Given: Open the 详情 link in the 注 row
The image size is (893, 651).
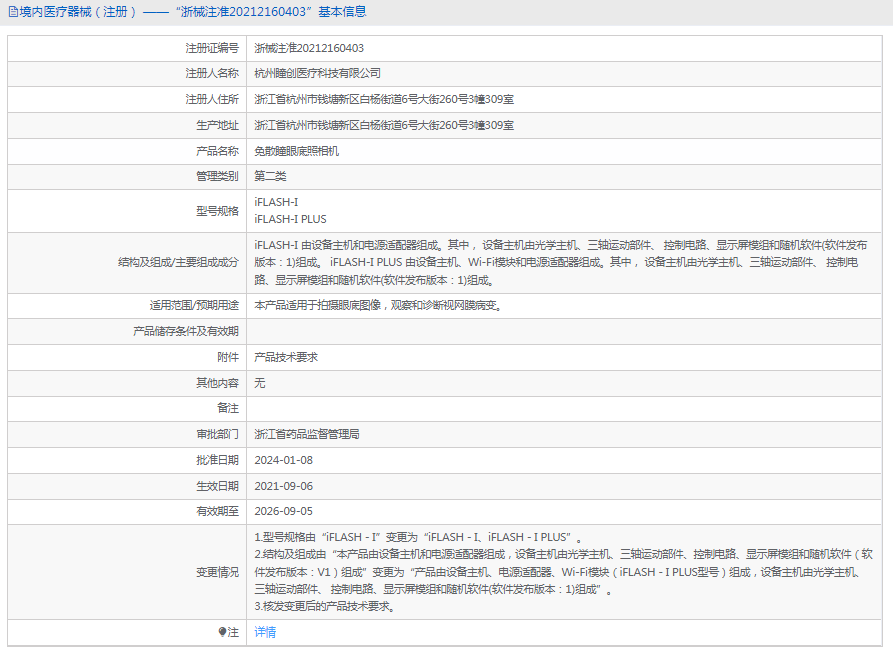Looking at the screenshot, I should (265, 632).
